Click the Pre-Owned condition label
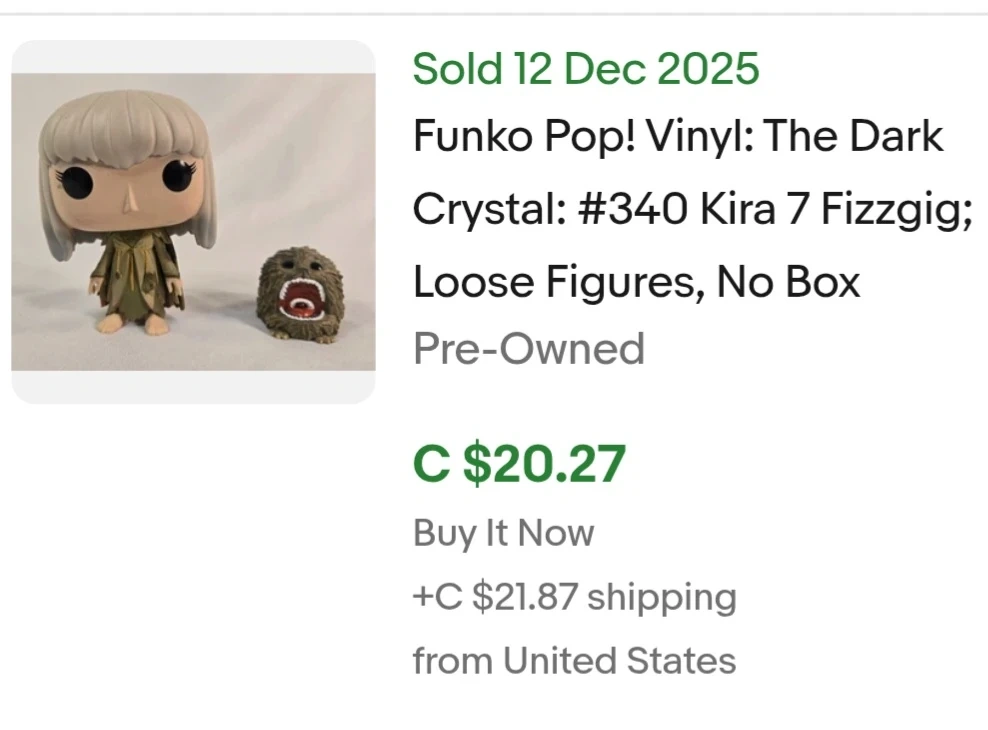This screenshot has width=988, height=730. [529, 349]
